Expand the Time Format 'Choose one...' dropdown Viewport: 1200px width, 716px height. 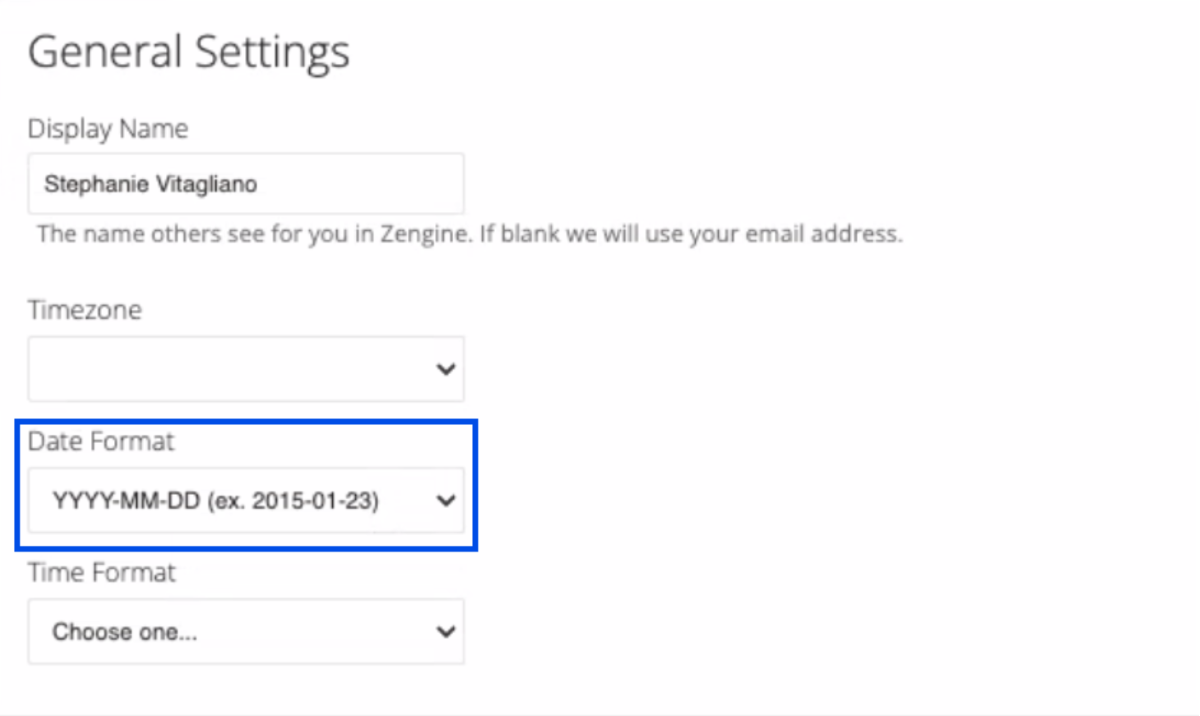pos(246,632)
